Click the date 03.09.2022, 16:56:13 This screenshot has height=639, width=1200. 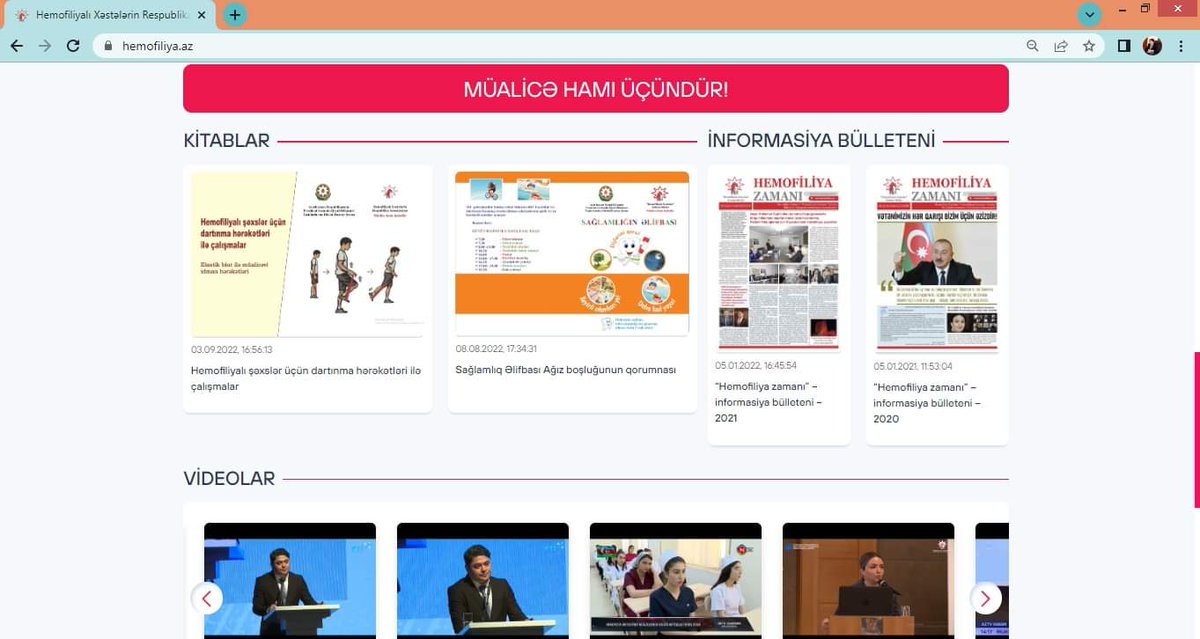pyautogui.click(x=232, y=350)
